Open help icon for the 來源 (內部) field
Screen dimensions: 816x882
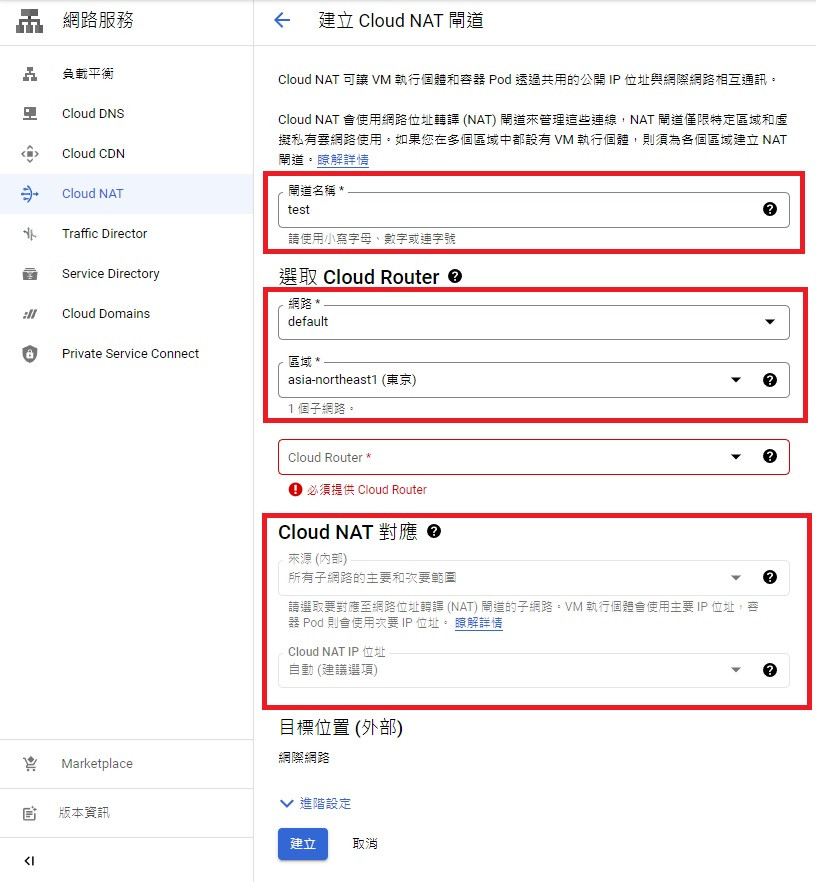[x=770, y=577]
